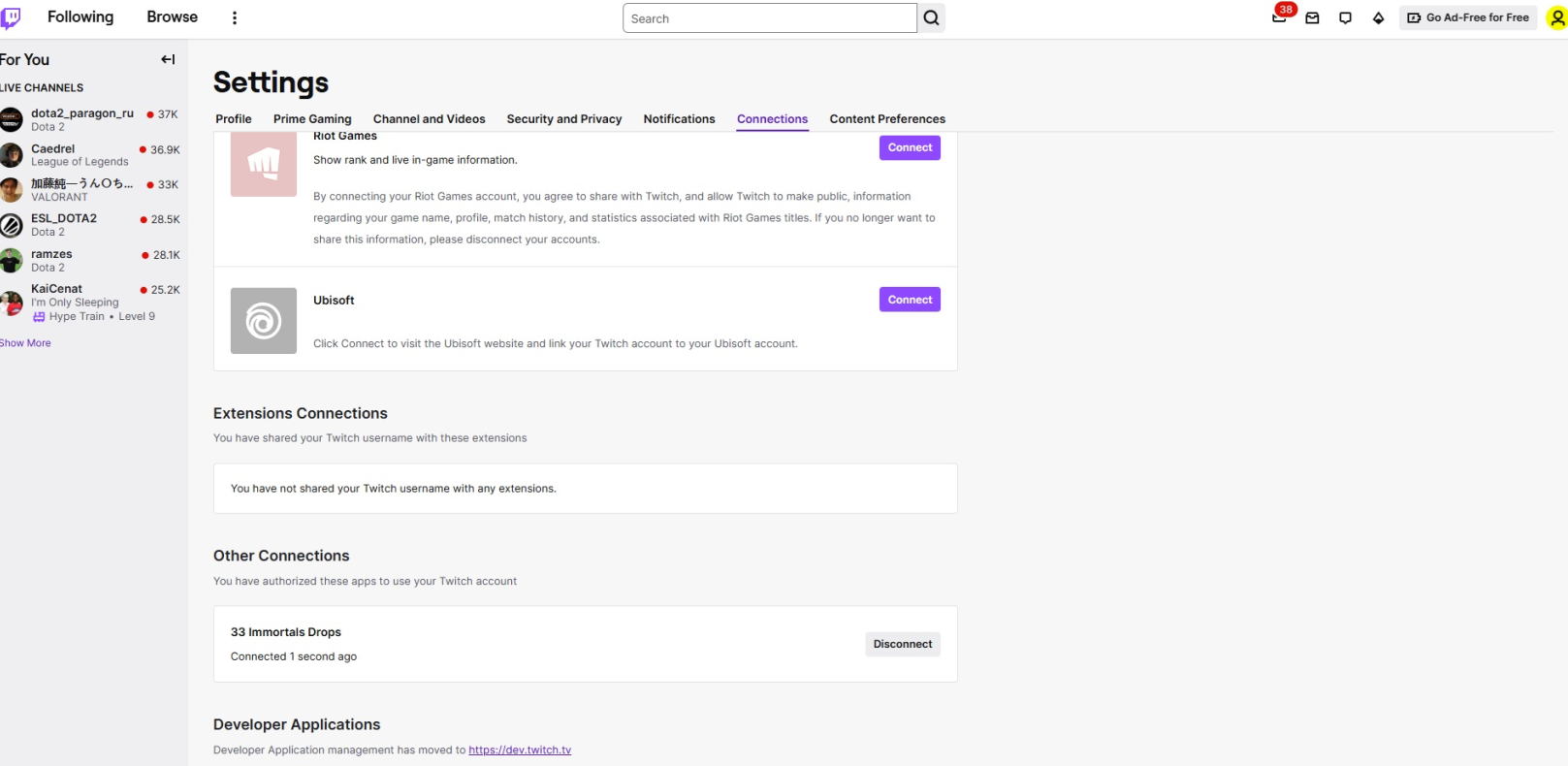Expand the list with Show More

click(26, 343)
